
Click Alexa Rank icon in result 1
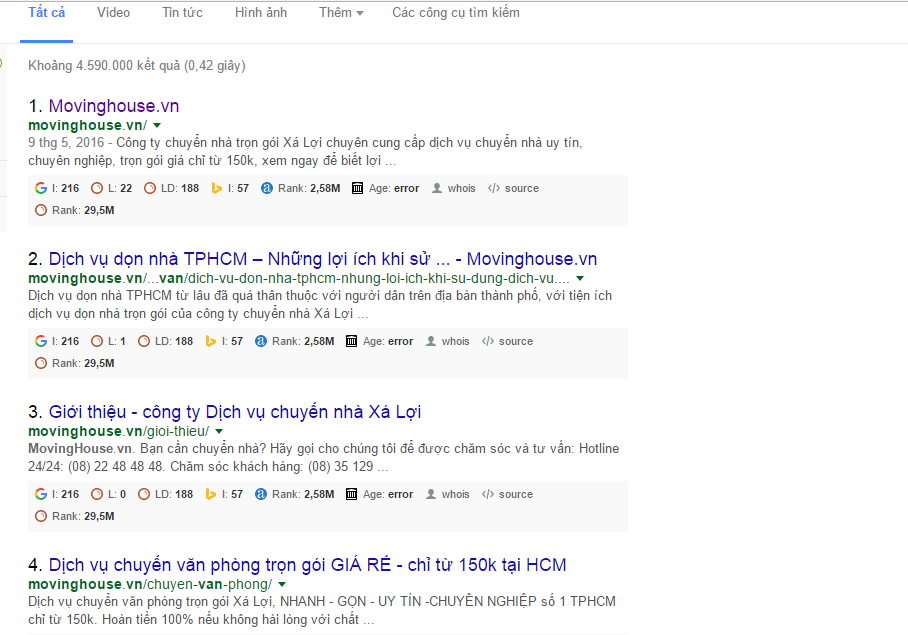point(266,188)
